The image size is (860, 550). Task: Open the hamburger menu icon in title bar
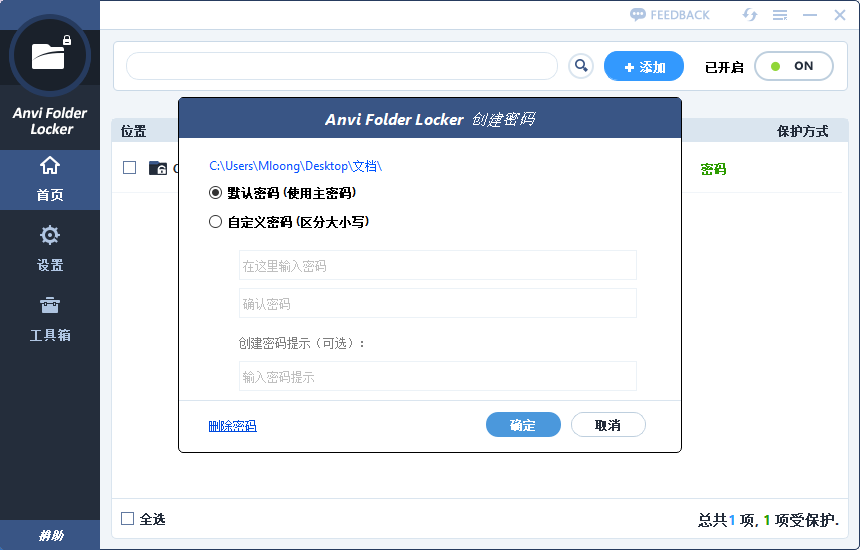pyautogui.click(x=780, y=15)
